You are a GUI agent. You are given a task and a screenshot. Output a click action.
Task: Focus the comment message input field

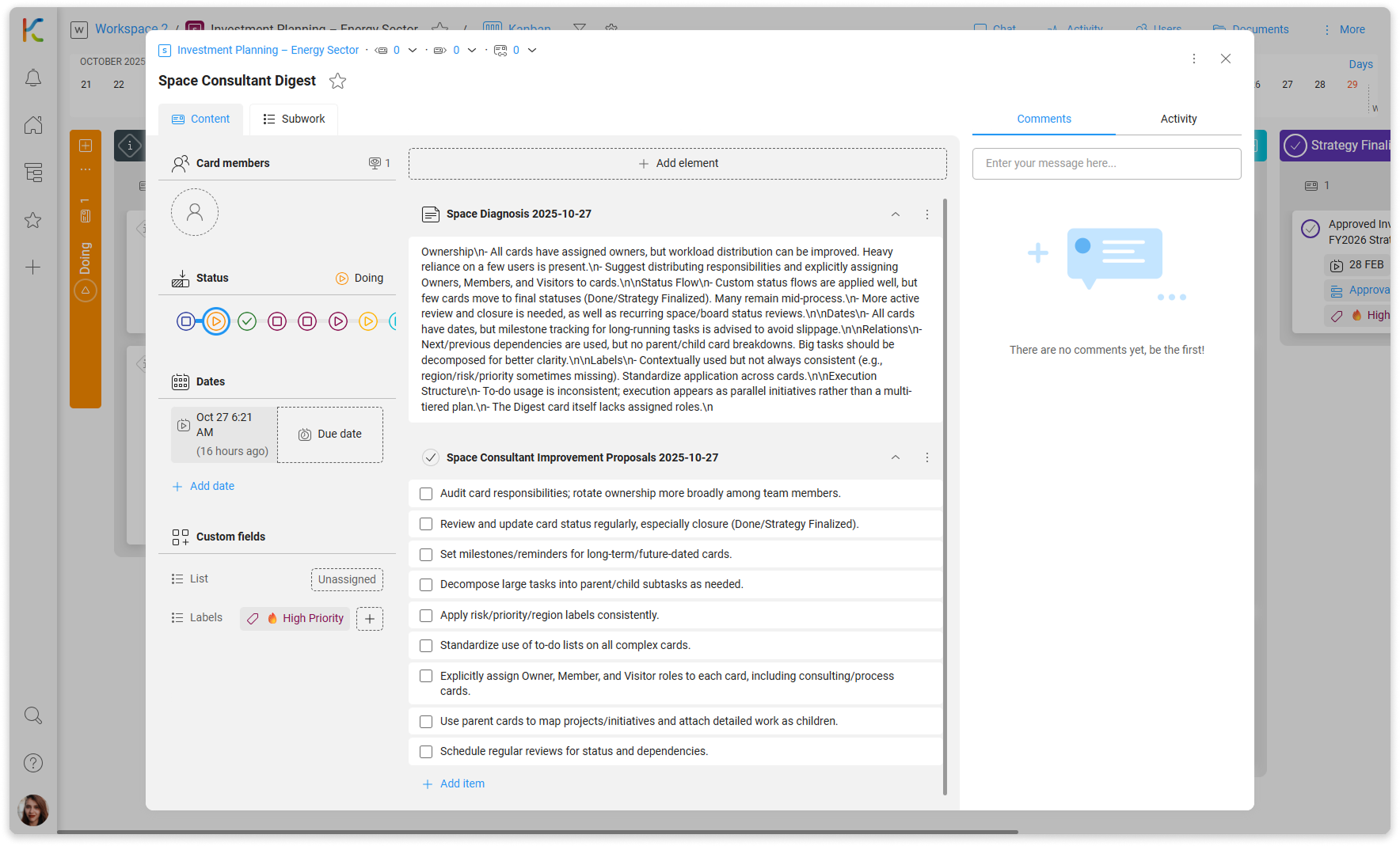click(x=1106, y=163)
